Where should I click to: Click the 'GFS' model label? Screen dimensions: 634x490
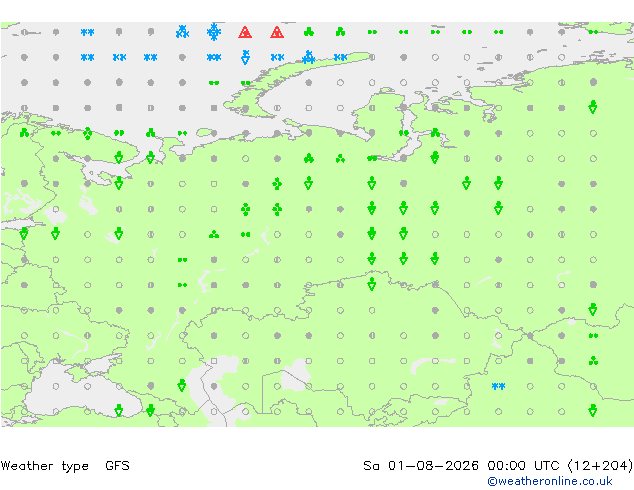click(x=117, y=466)
